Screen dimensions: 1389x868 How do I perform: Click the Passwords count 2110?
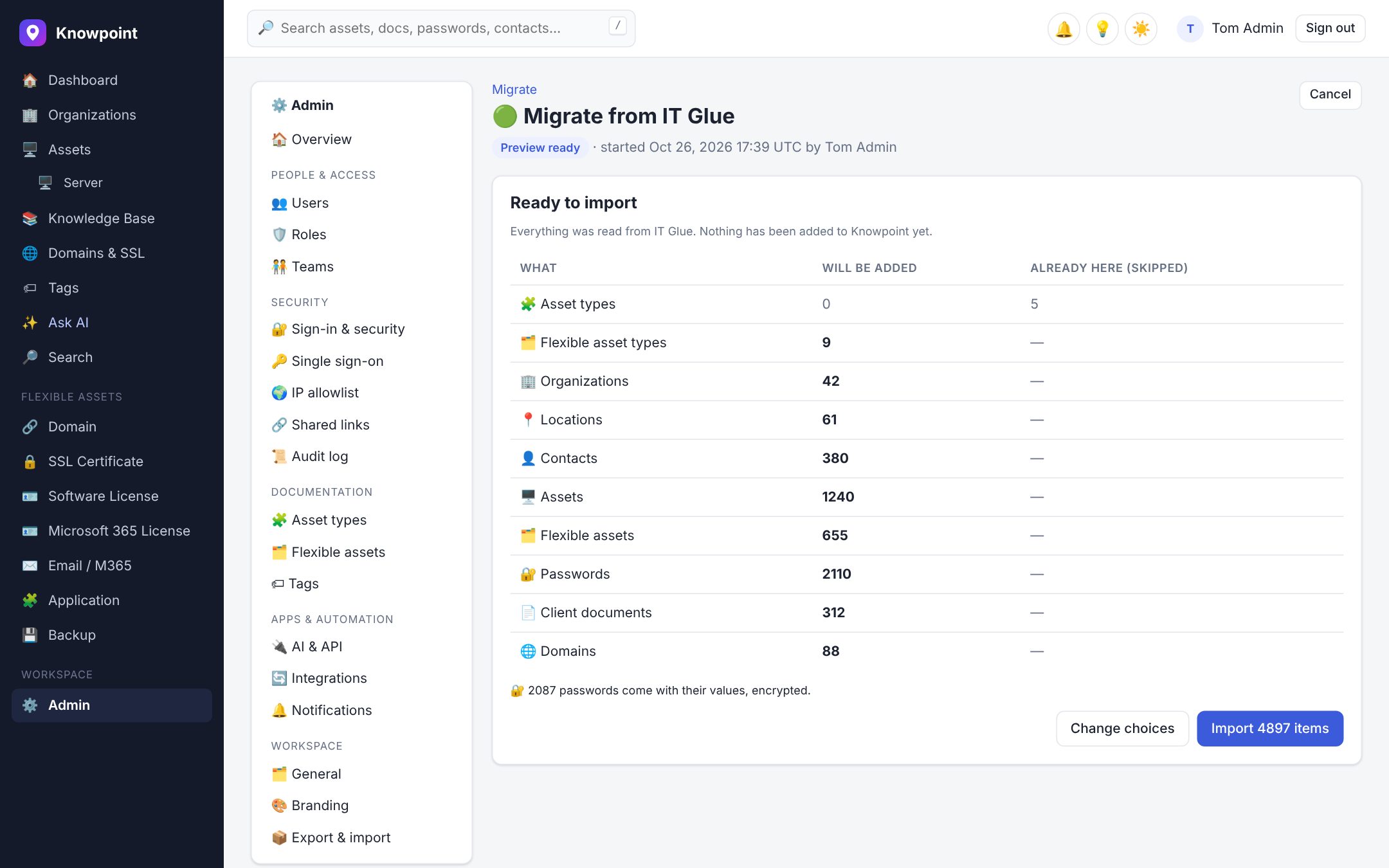click(836, 574)
